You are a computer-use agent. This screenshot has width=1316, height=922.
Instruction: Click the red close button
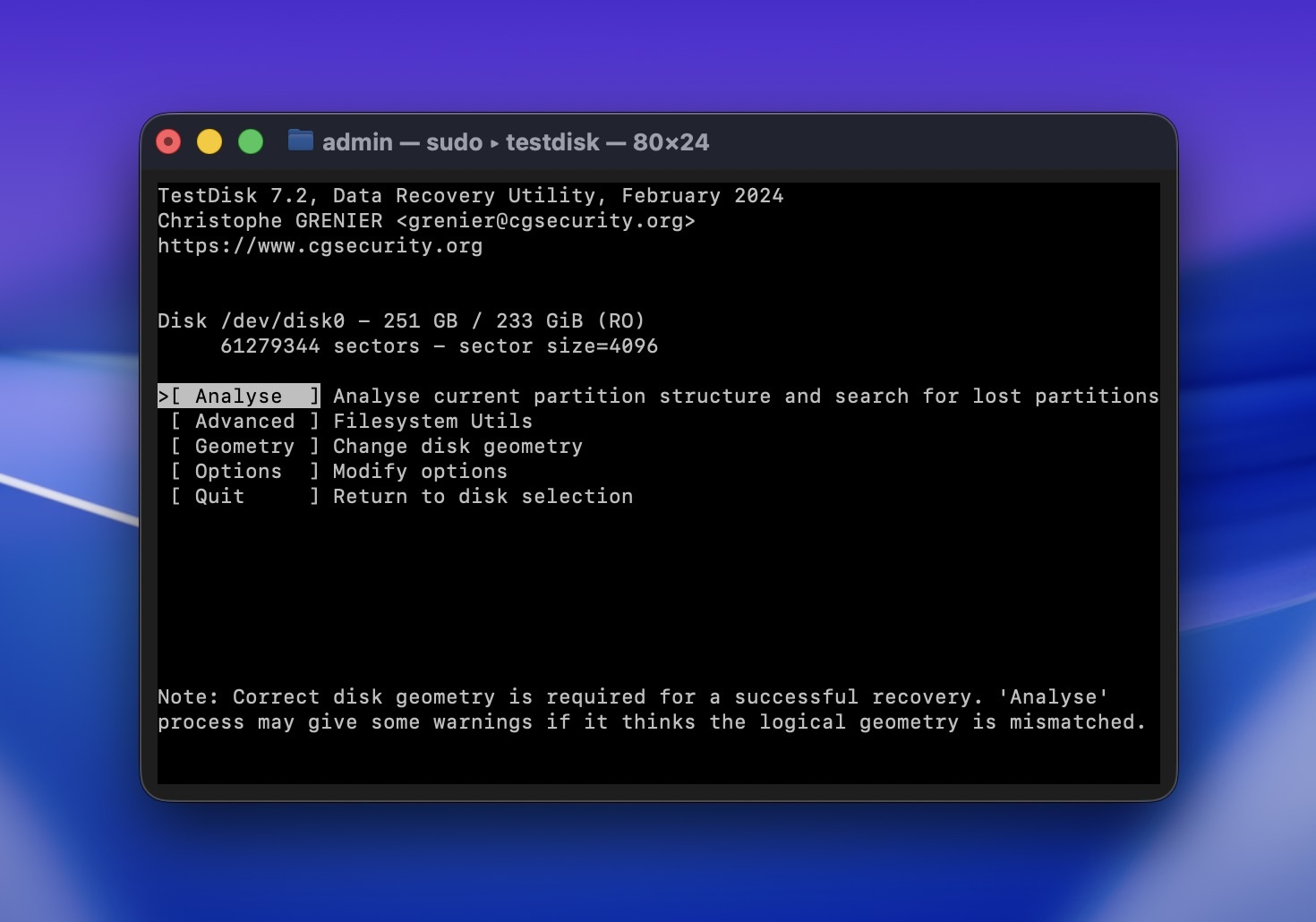[x=167, y=141]
